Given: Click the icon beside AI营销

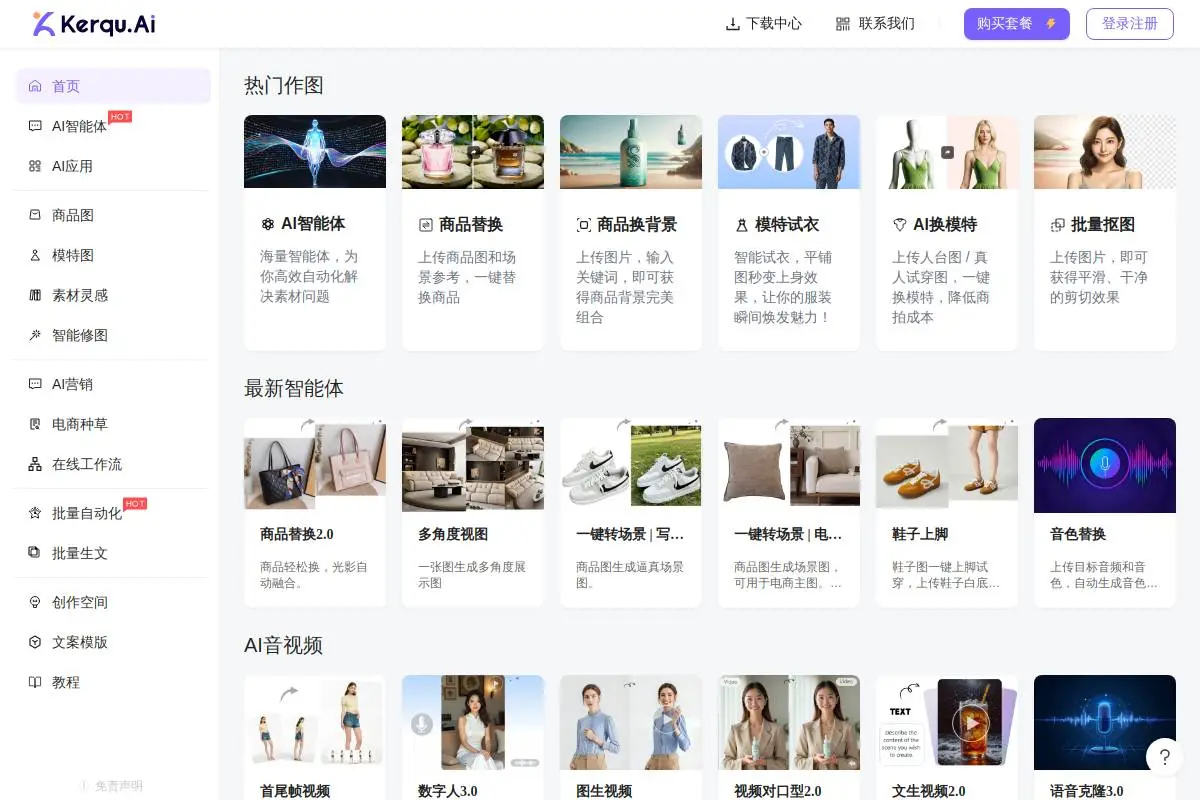Looking at the screenshot, I should 35,384.
